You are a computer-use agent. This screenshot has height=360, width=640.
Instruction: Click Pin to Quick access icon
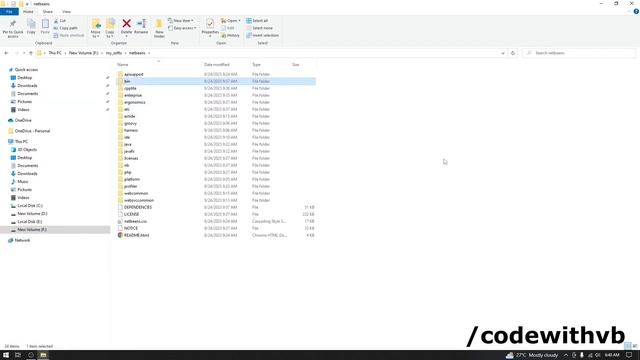point(13,28)
